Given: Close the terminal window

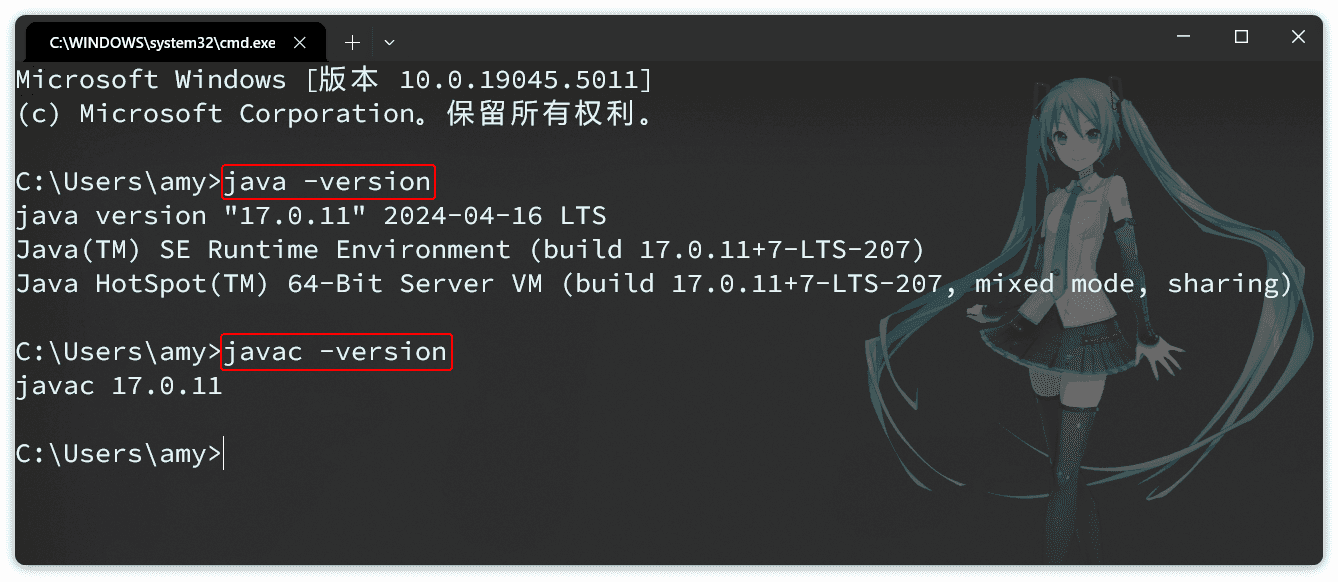Looking at the screenshot, I should (x=1298, y=37).
